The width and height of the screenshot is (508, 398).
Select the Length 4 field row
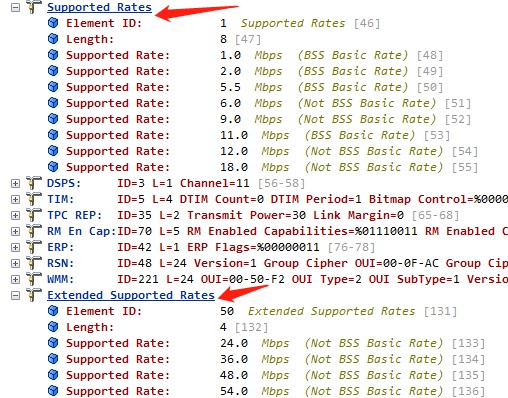[158, 327]
